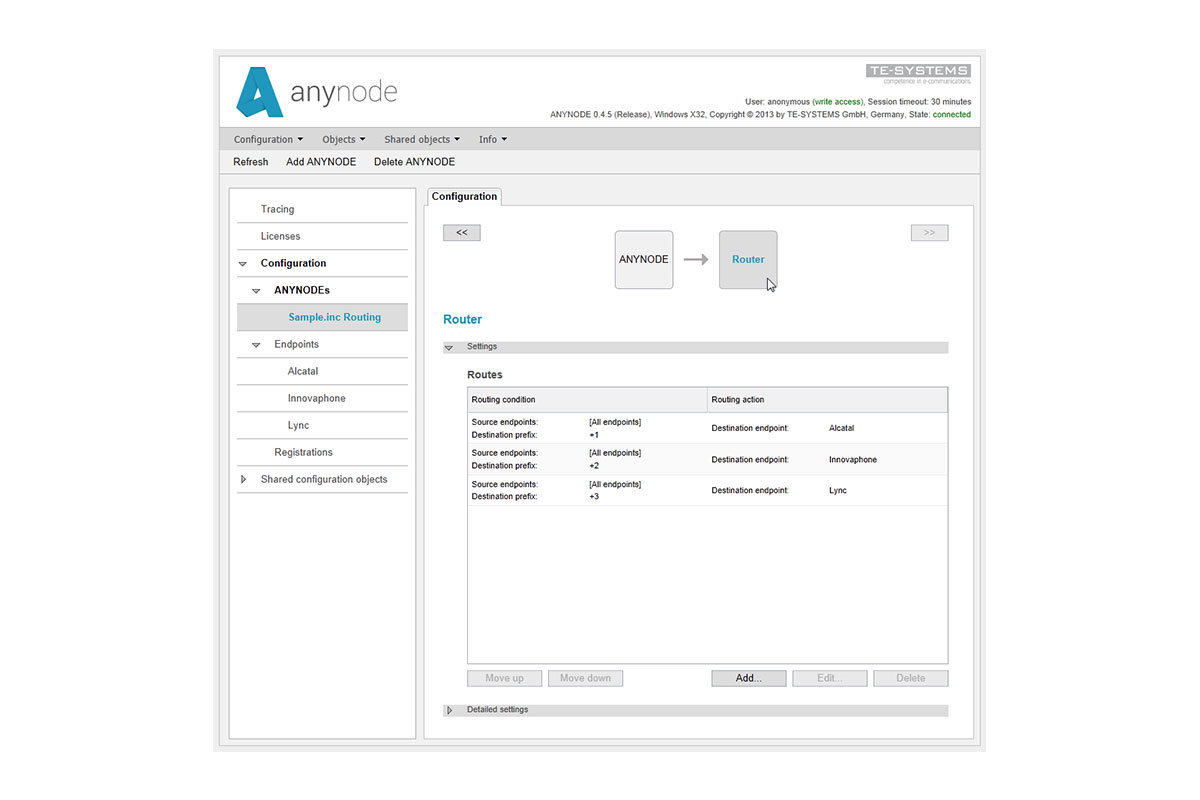Click Innovaphone in the Routing action column
The height and width of the screenshot is (800, 1200).
click(x=853, y=460)
